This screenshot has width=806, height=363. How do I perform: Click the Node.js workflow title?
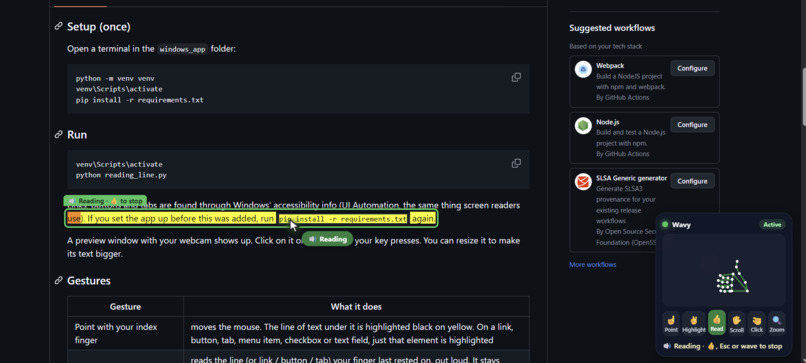click(608, 122)
